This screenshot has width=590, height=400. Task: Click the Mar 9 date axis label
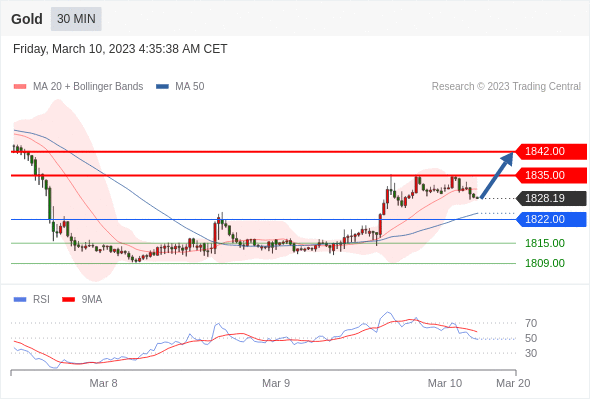coord(276,383)
